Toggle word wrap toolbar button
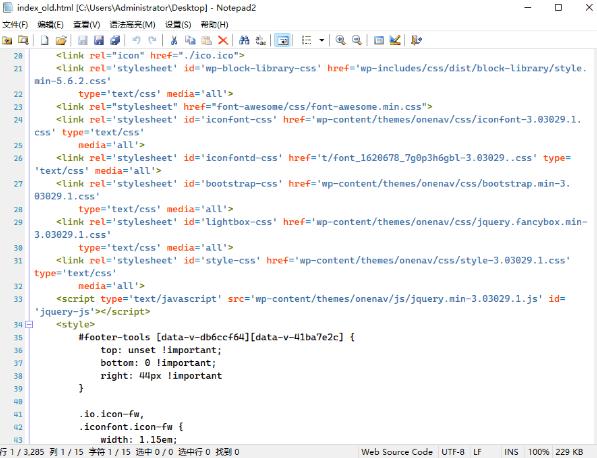 tap(282, 40)
